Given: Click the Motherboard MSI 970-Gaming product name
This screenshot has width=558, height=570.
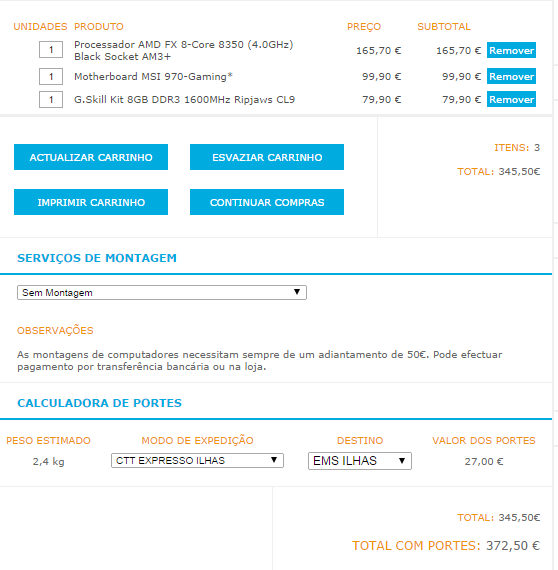Looking at the screenshot, I should point(153,77).
